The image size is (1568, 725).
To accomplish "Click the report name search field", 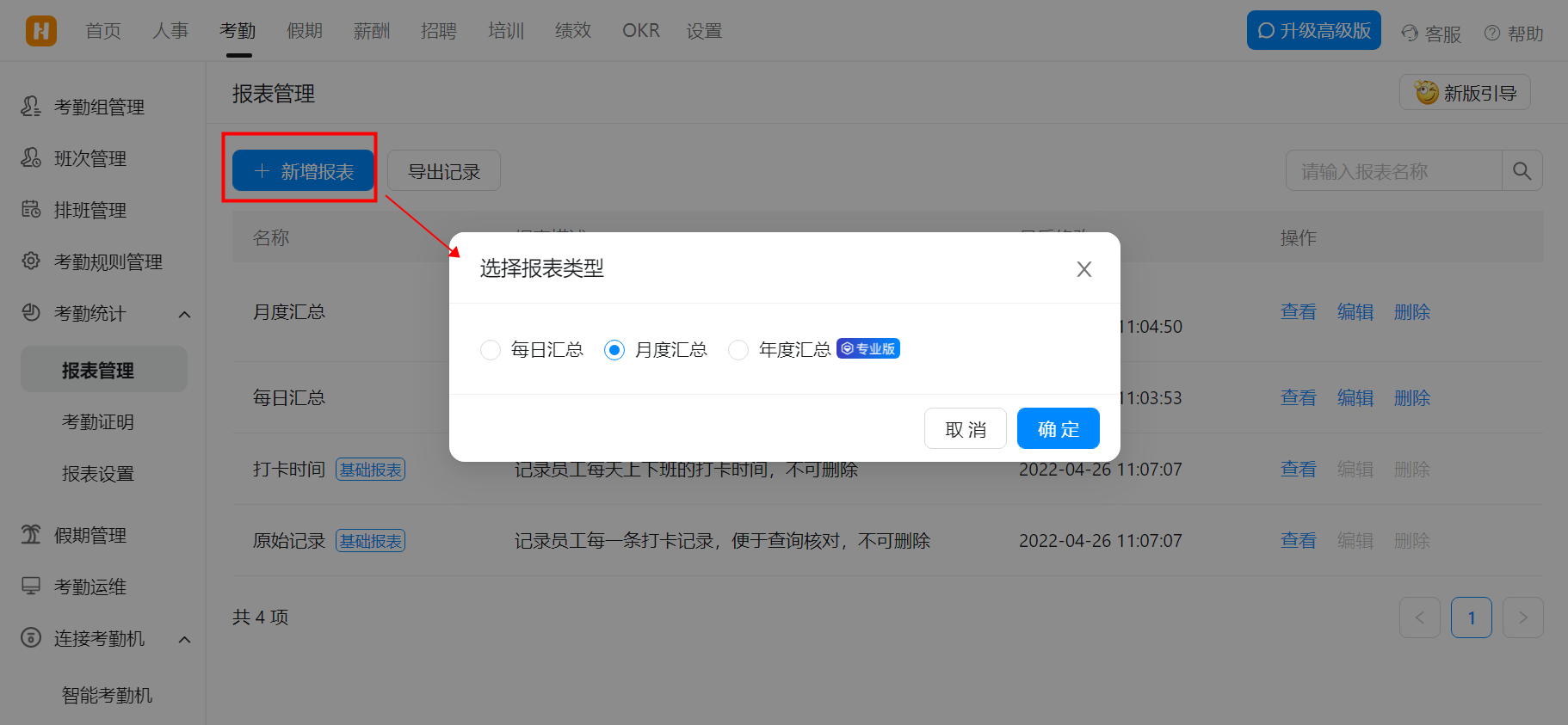I will point(1393,171).
